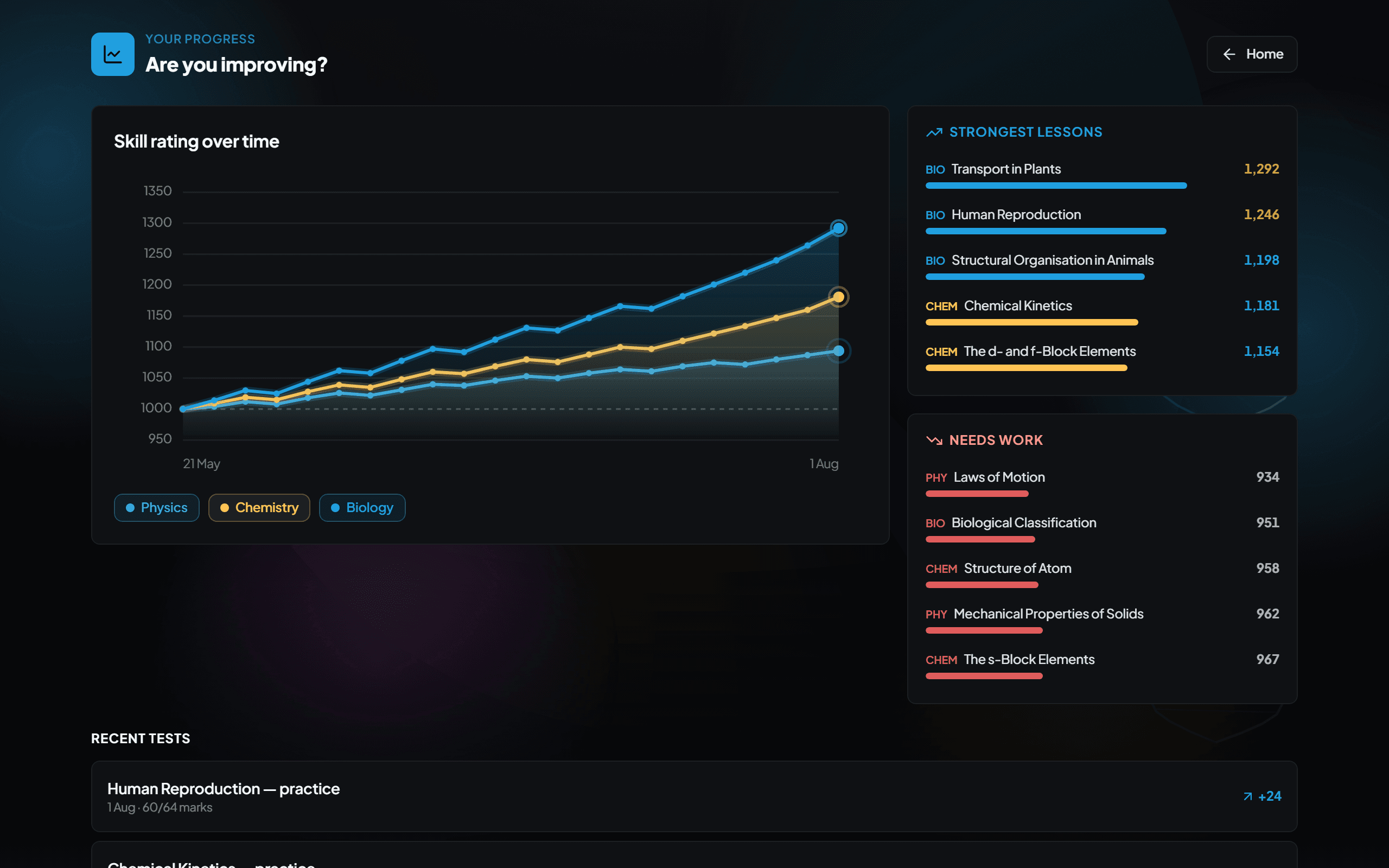Click the Laws of Motion red bar
Screen dimensions: 1389x868
(x=976, y=494)
